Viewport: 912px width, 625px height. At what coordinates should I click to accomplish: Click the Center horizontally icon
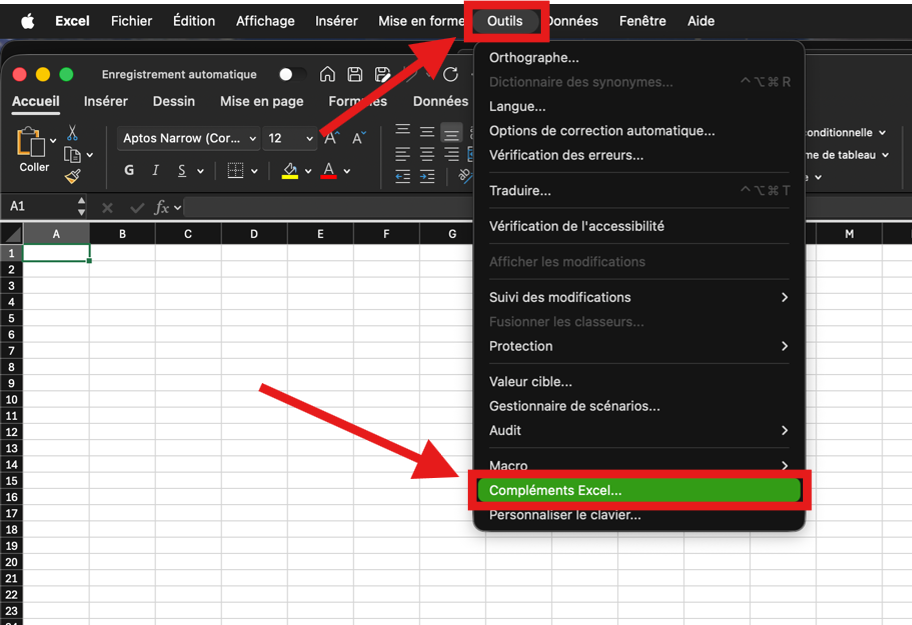(x=427, y=154)
